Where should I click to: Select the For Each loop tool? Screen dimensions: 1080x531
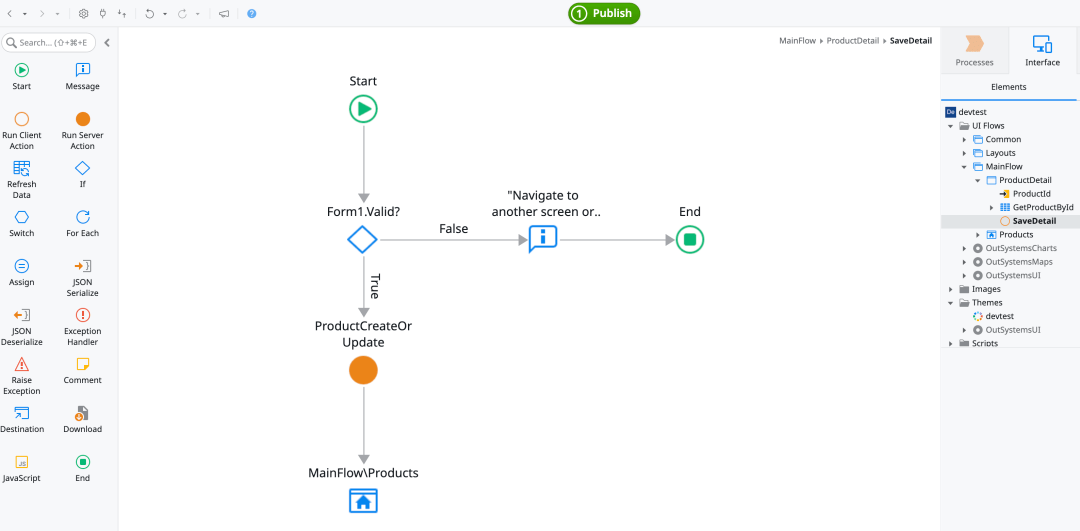click(x=83, y=217)
